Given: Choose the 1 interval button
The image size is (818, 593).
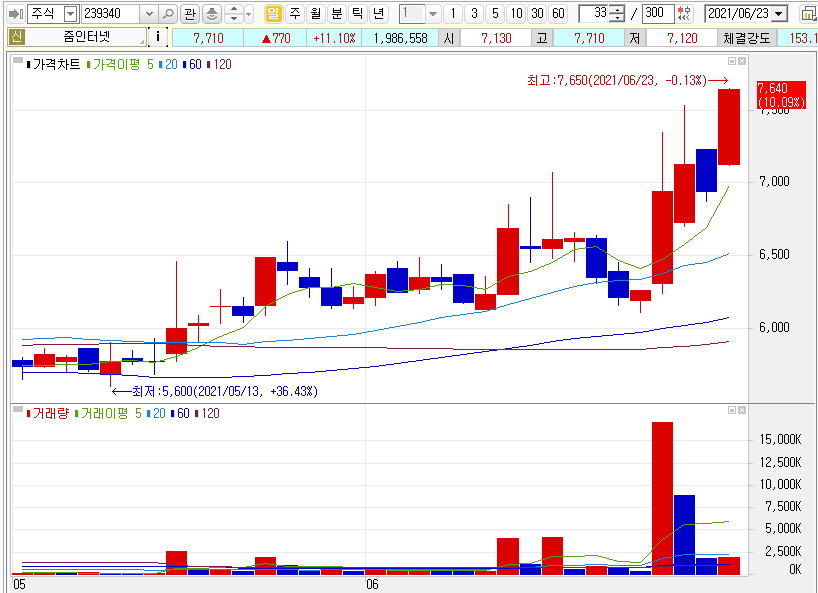Looking at the screenshot, I should (453, 14).
